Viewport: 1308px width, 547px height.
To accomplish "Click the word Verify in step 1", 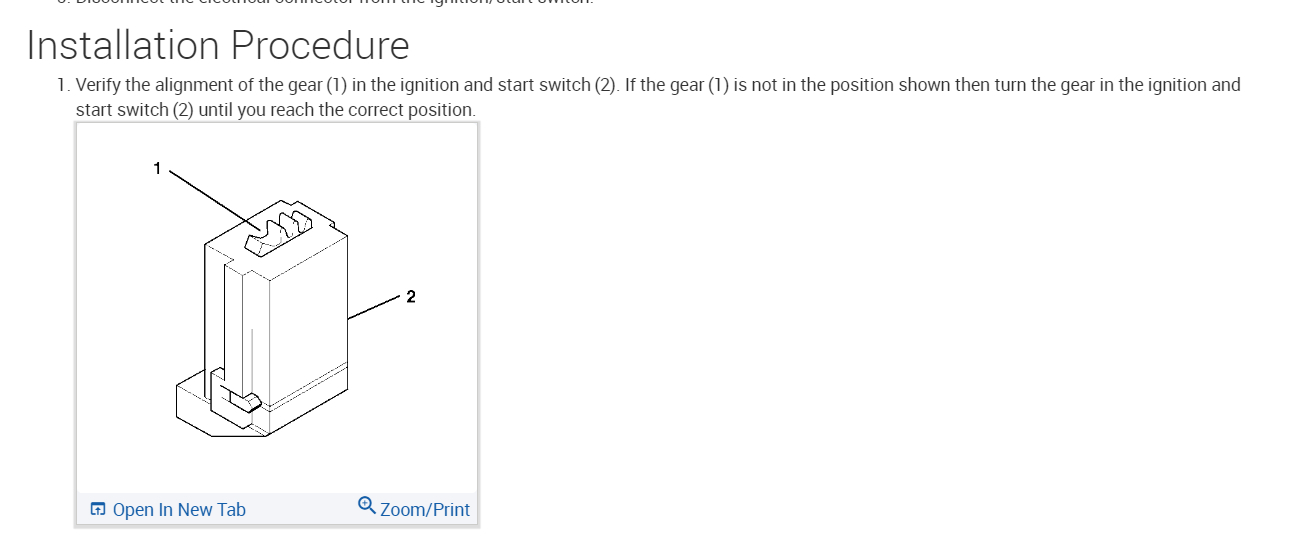I will [x=98, y=85].
